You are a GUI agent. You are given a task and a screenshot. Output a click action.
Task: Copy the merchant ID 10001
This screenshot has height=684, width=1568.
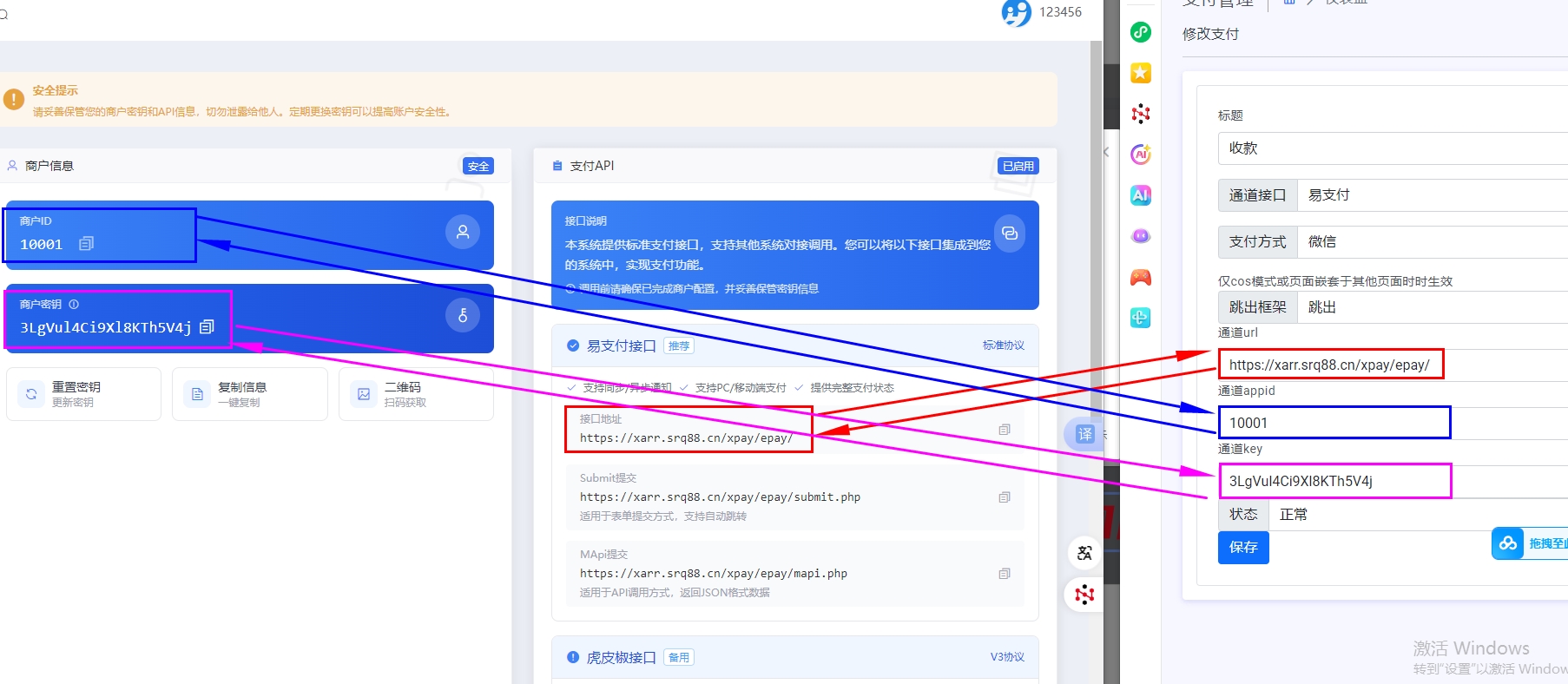[x=86, y=244]
